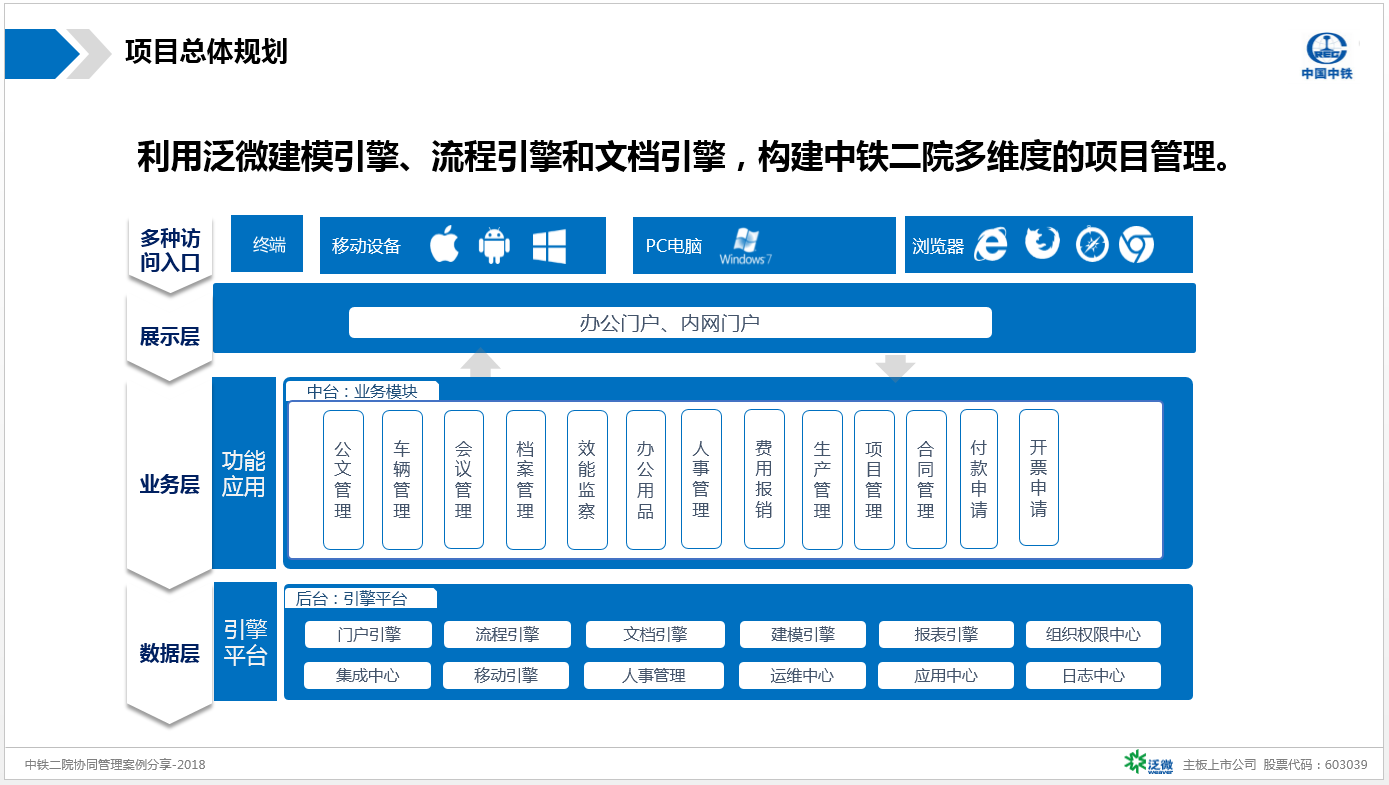
Task: Select the 浏览器 label
Action: pos(938,246)
